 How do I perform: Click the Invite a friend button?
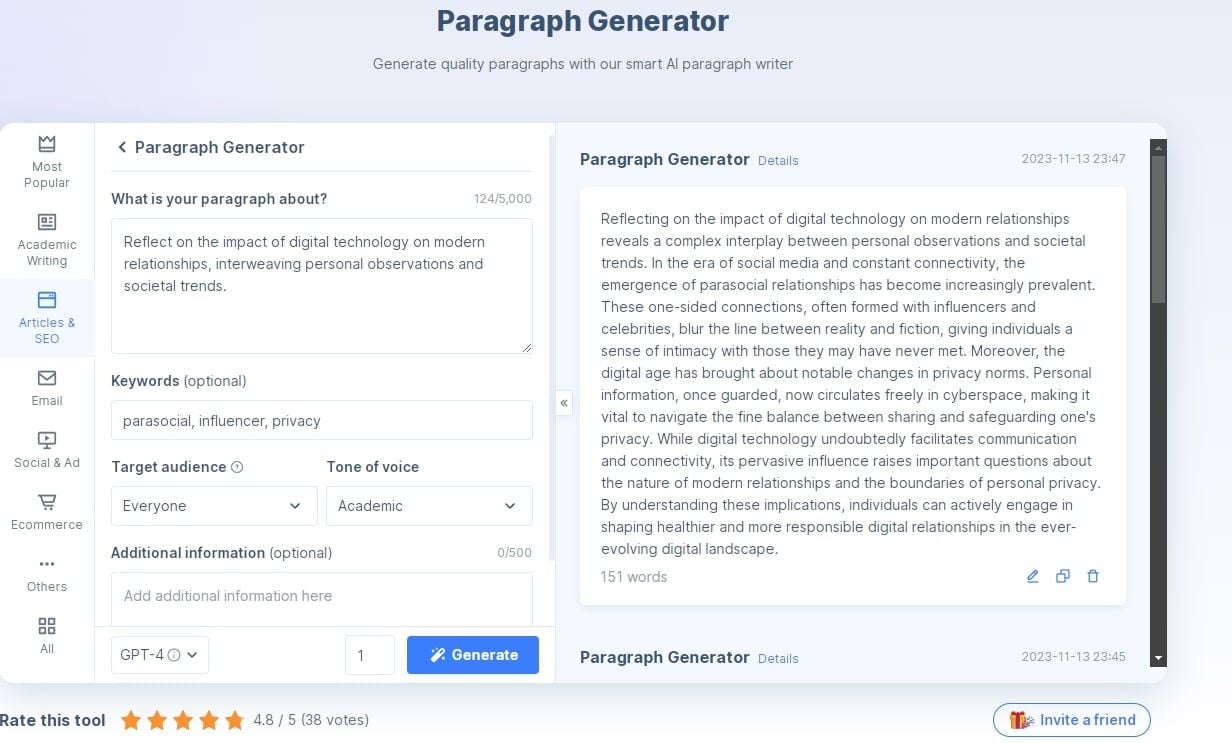pos(1072,720)
